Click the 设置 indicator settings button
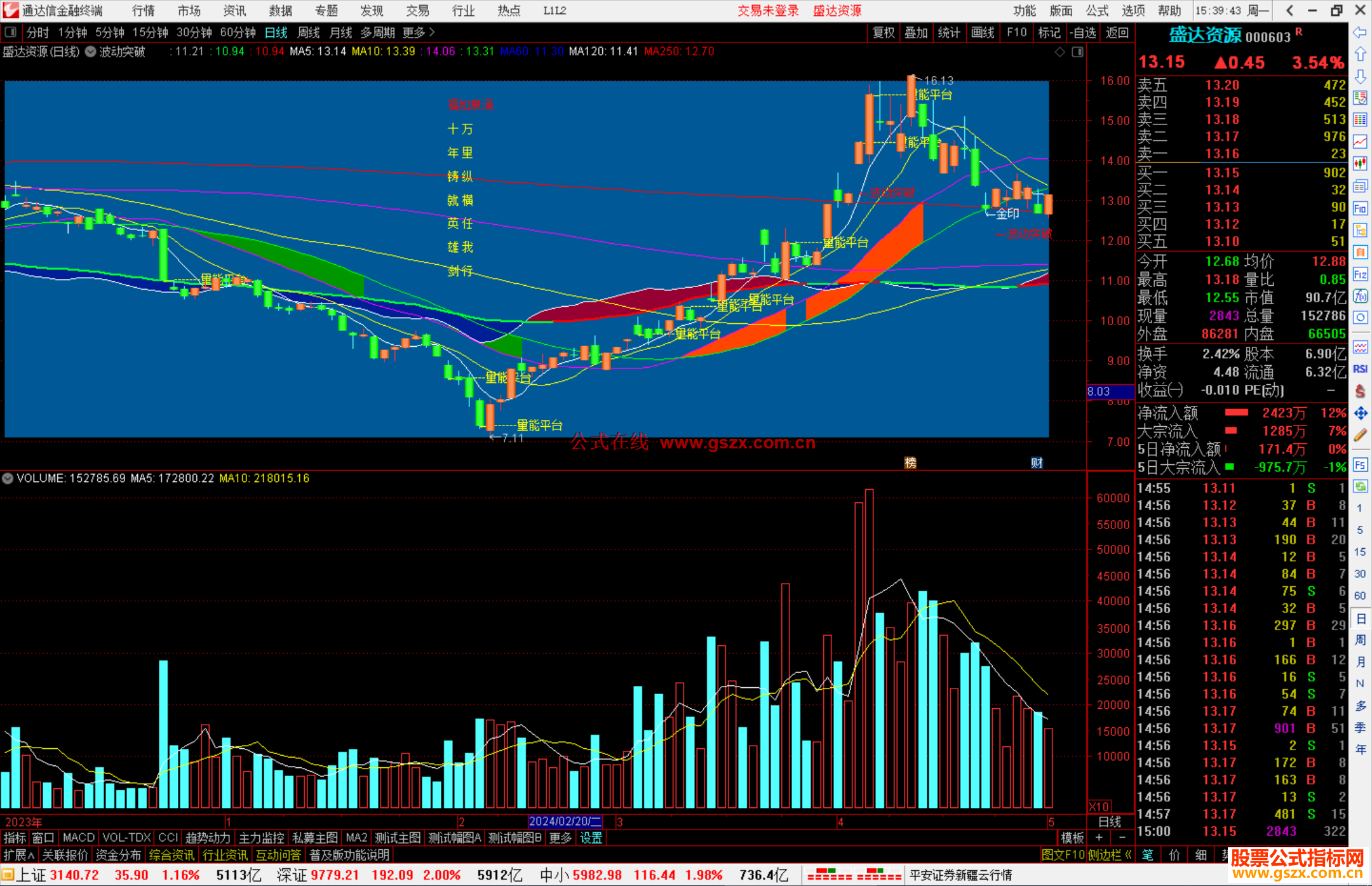This screenshot has width=1372, height=886. [x=591, y=838]
